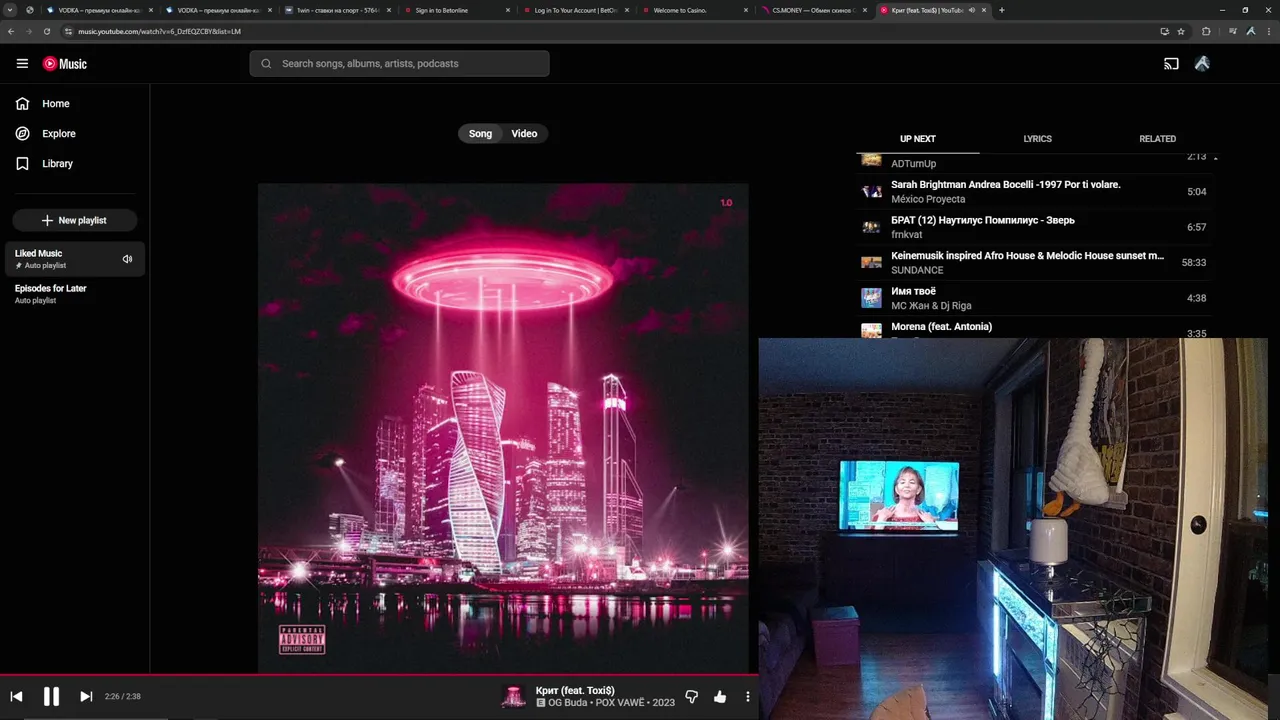The image size is (1280, 720).
Task: Open POX VAWË album link
Action: click(622, 702)
